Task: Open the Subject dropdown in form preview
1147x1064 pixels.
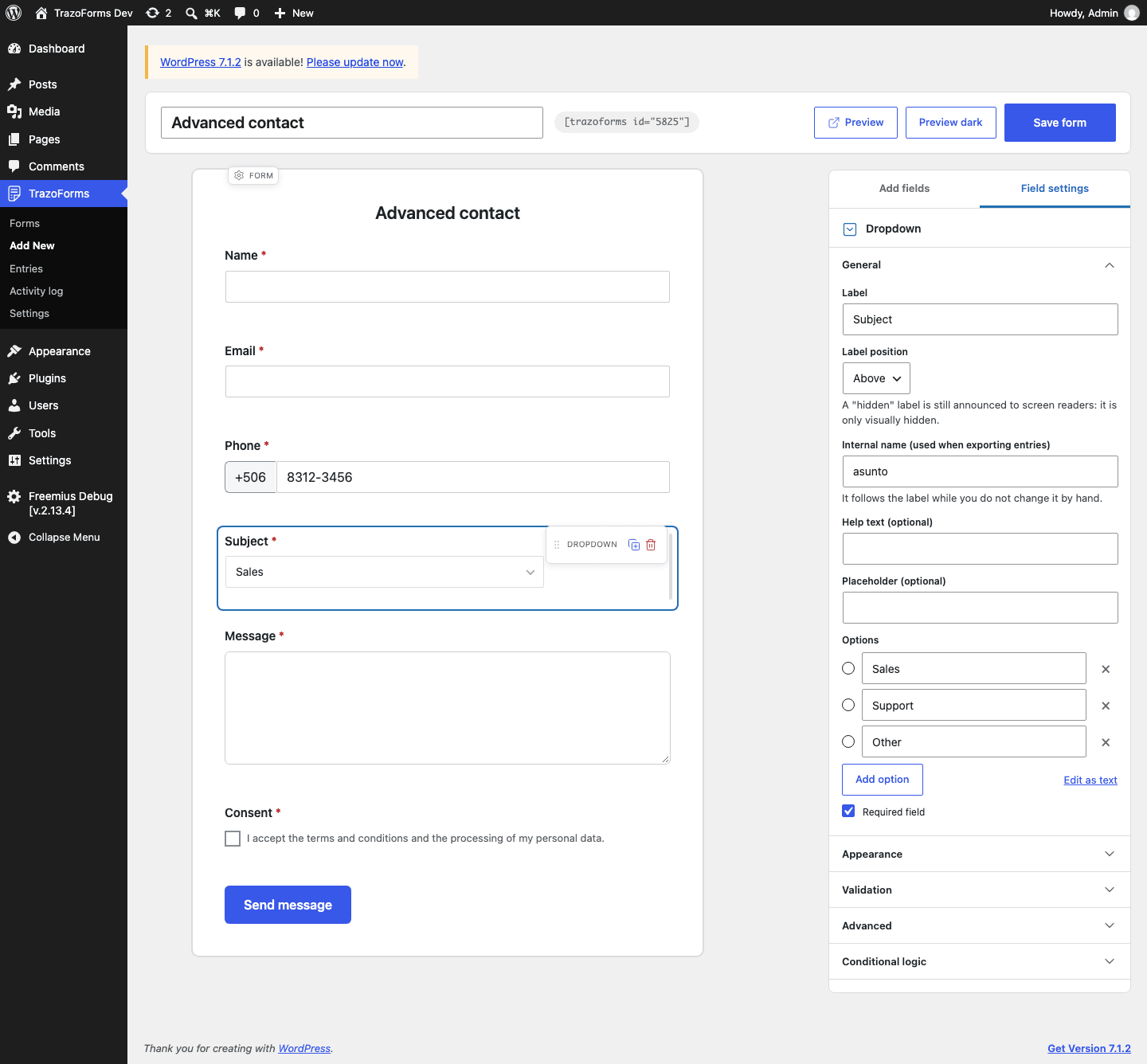Action: pos(384,572)
